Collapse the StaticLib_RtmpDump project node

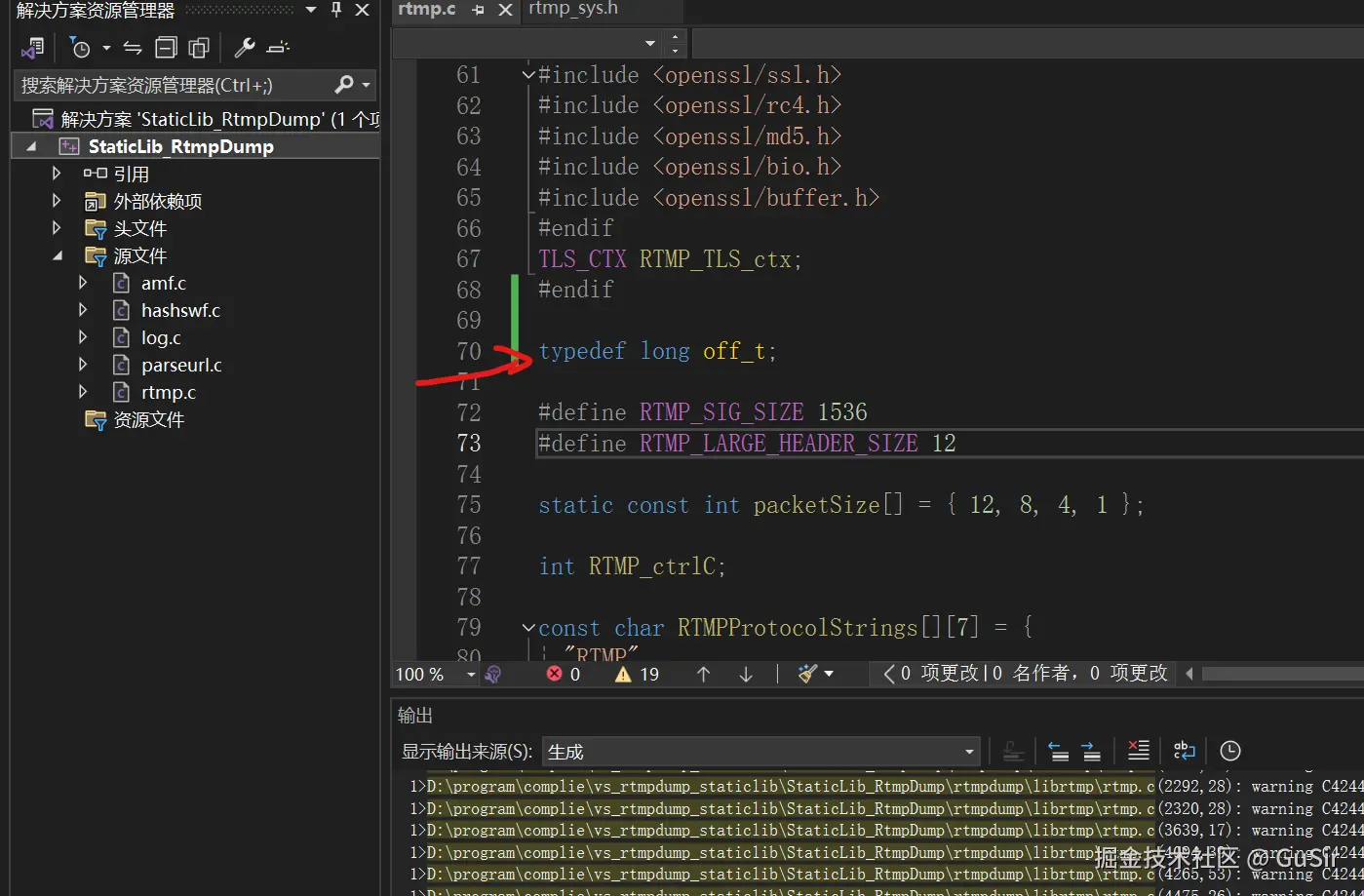coord(32,146)
